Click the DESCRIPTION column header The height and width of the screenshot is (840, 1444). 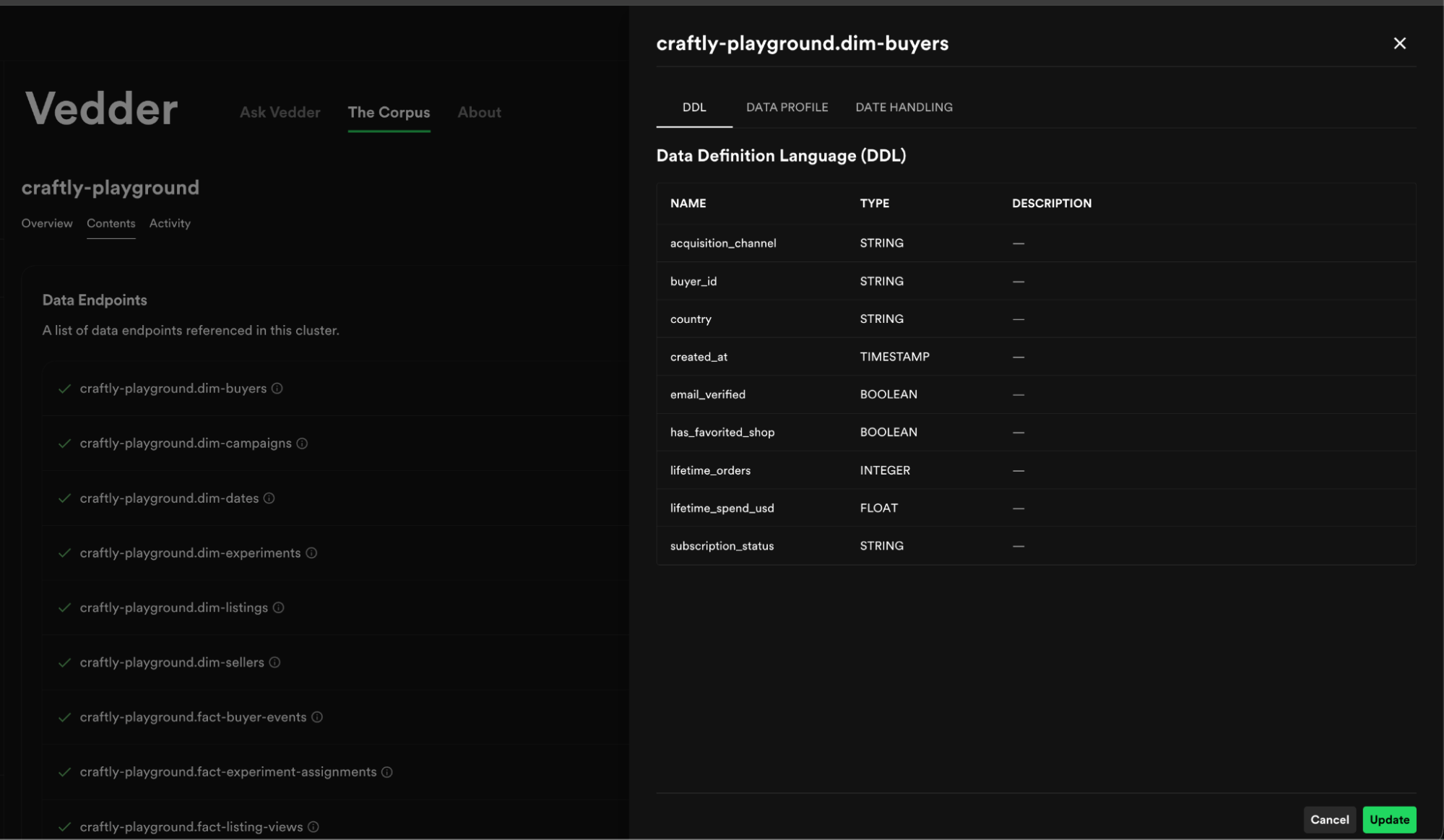1051,204
